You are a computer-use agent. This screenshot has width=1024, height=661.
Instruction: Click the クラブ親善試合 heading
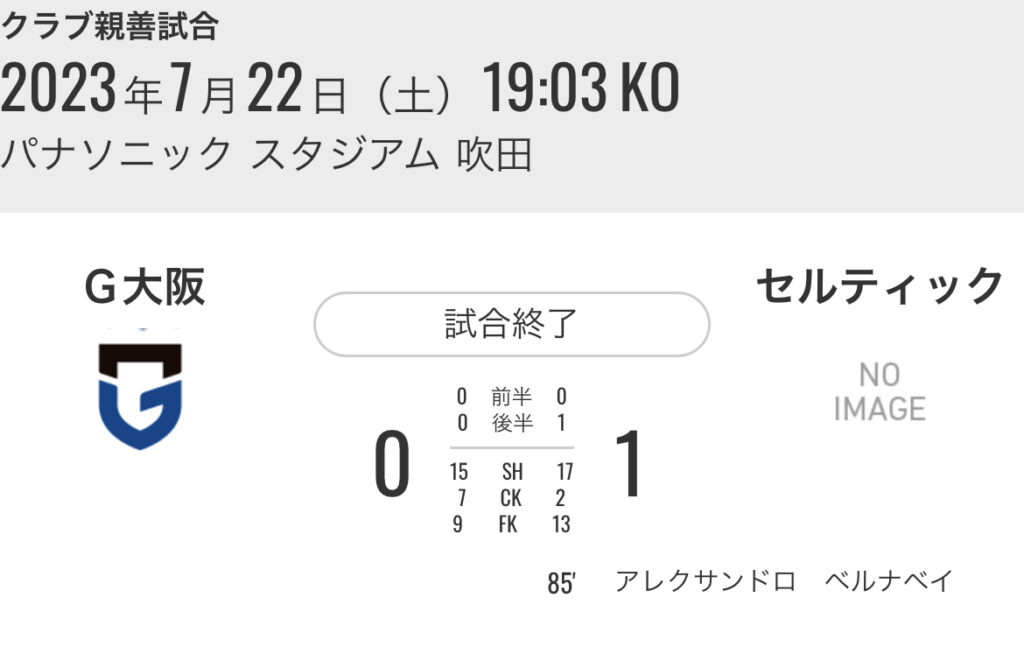[x=109, y=27]
